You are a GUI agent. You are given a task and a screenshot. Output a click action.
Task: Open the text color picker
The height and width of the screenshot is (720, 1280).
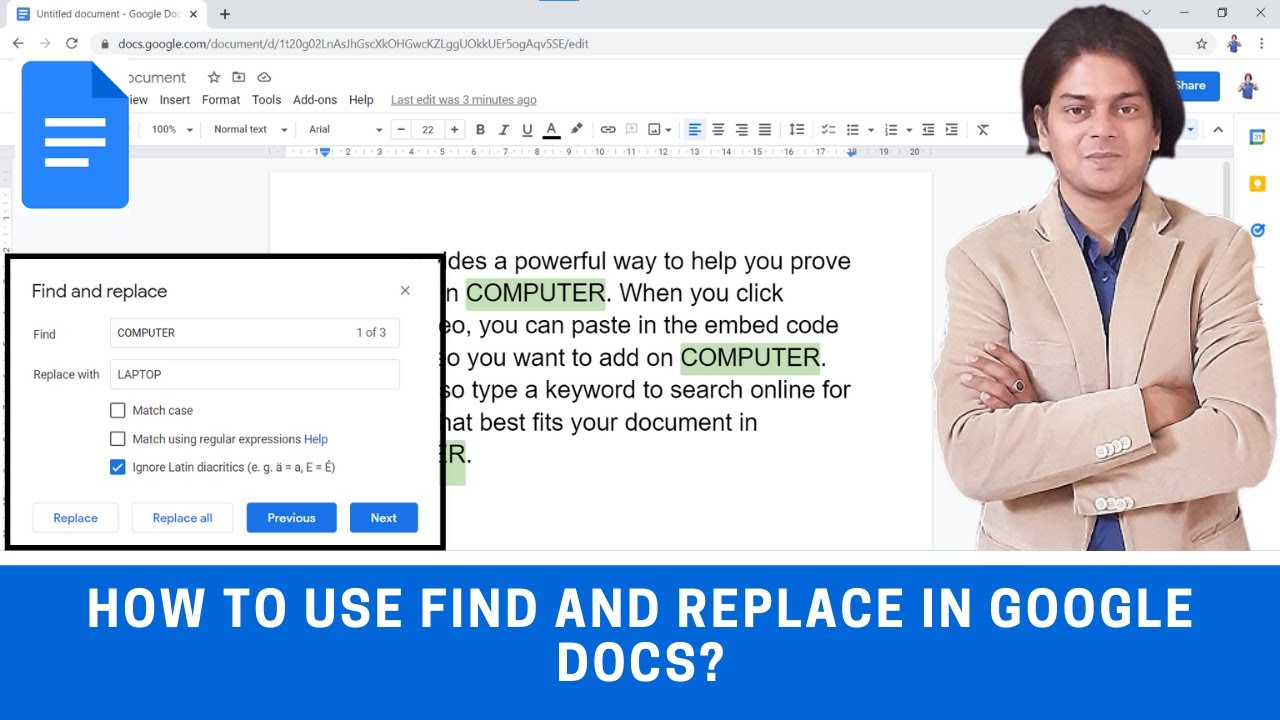click(x=551, y=129)
